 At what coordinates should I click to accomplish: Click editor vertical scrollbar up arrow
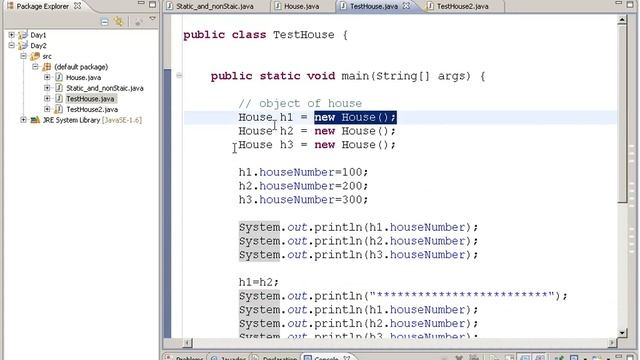click(x=622, y=20)
